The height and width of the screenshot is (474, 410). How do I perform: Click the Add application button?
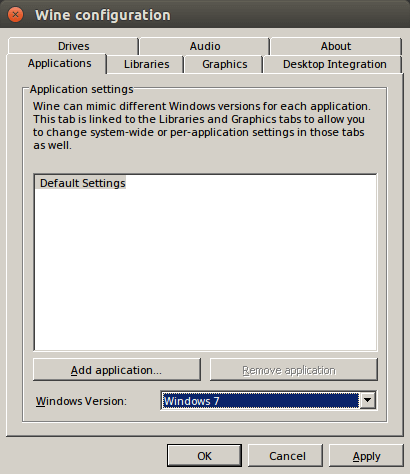pyautogui.click(x=117, y=370)
